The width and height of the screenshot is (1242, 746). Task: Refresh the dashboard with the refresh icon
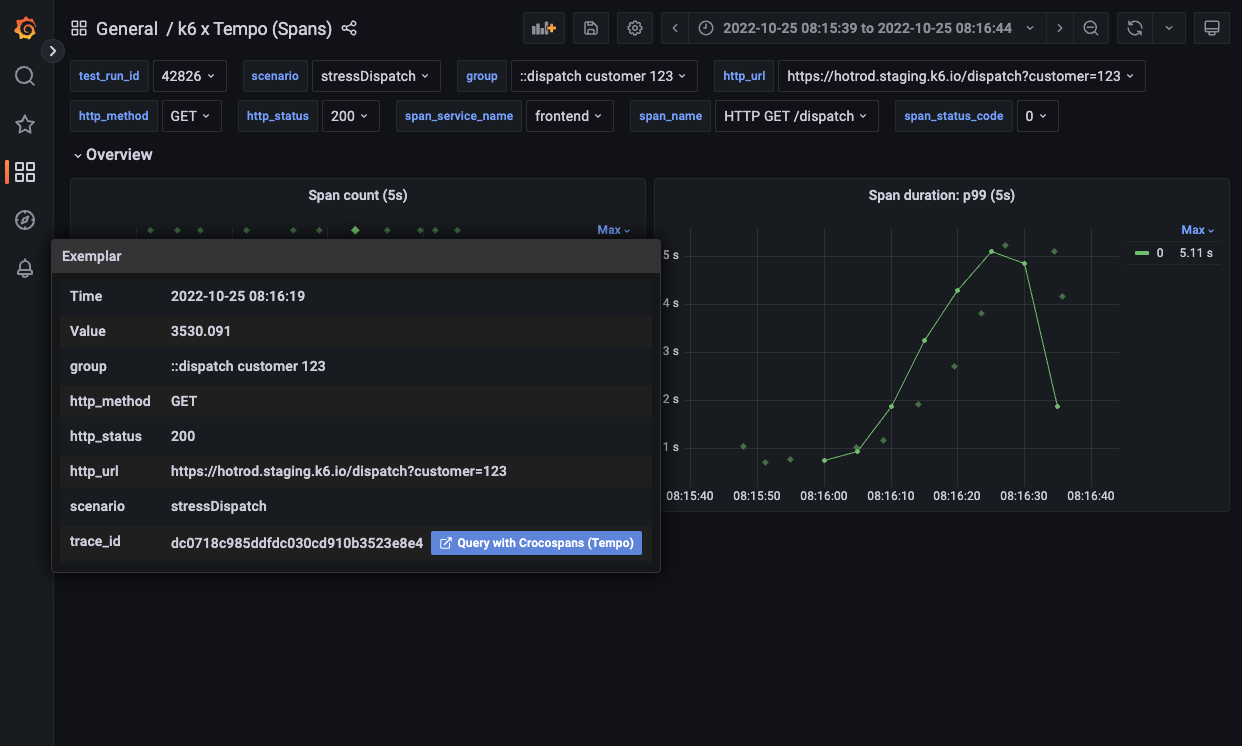click(x=1133, y=28)
